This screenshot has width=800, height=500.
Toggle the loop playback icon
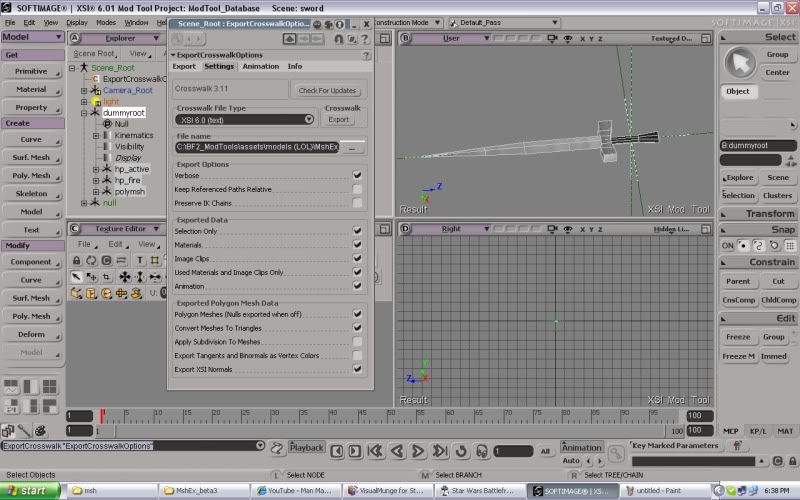pos(461,451)
